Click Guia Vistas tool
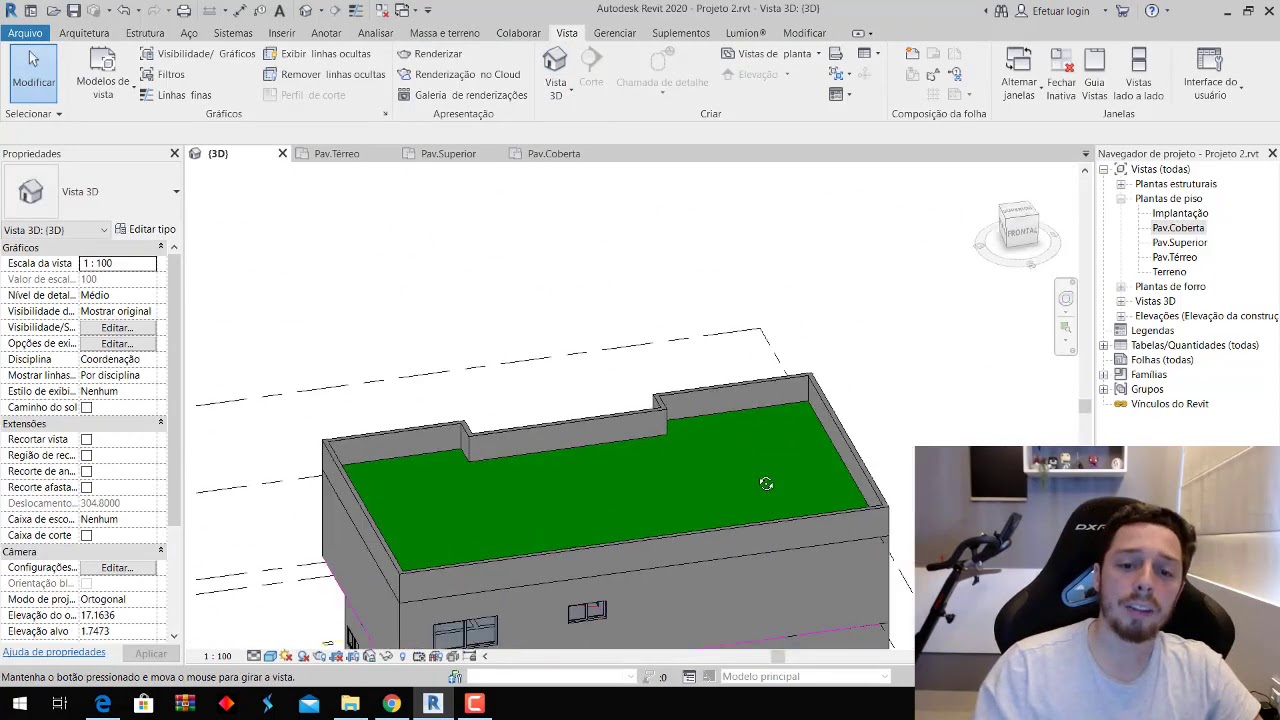The width and height of the screenshot is (1280, 720). [x=1094, y=74]
